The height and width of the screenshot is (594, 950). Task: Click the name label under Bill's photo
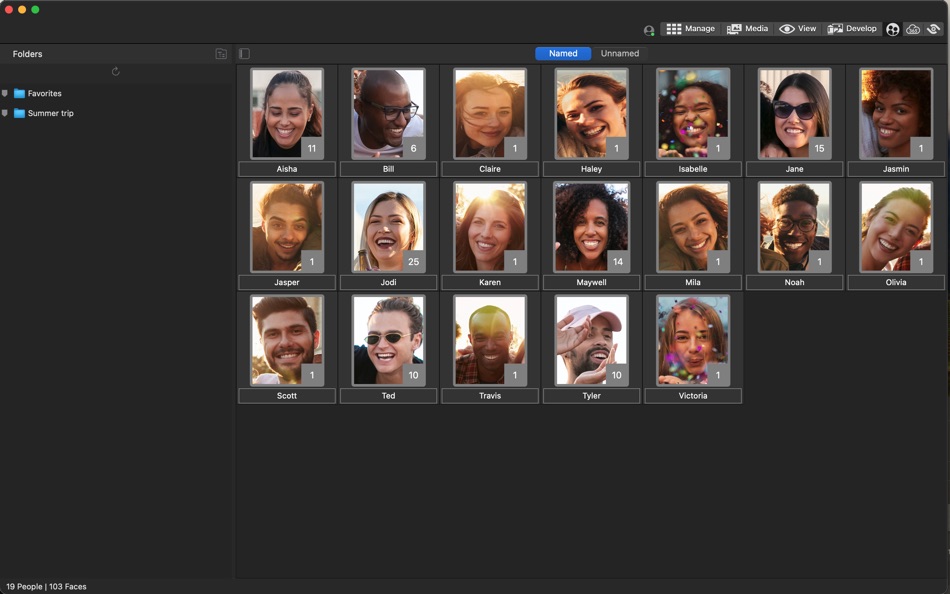[x=388, y=168]
